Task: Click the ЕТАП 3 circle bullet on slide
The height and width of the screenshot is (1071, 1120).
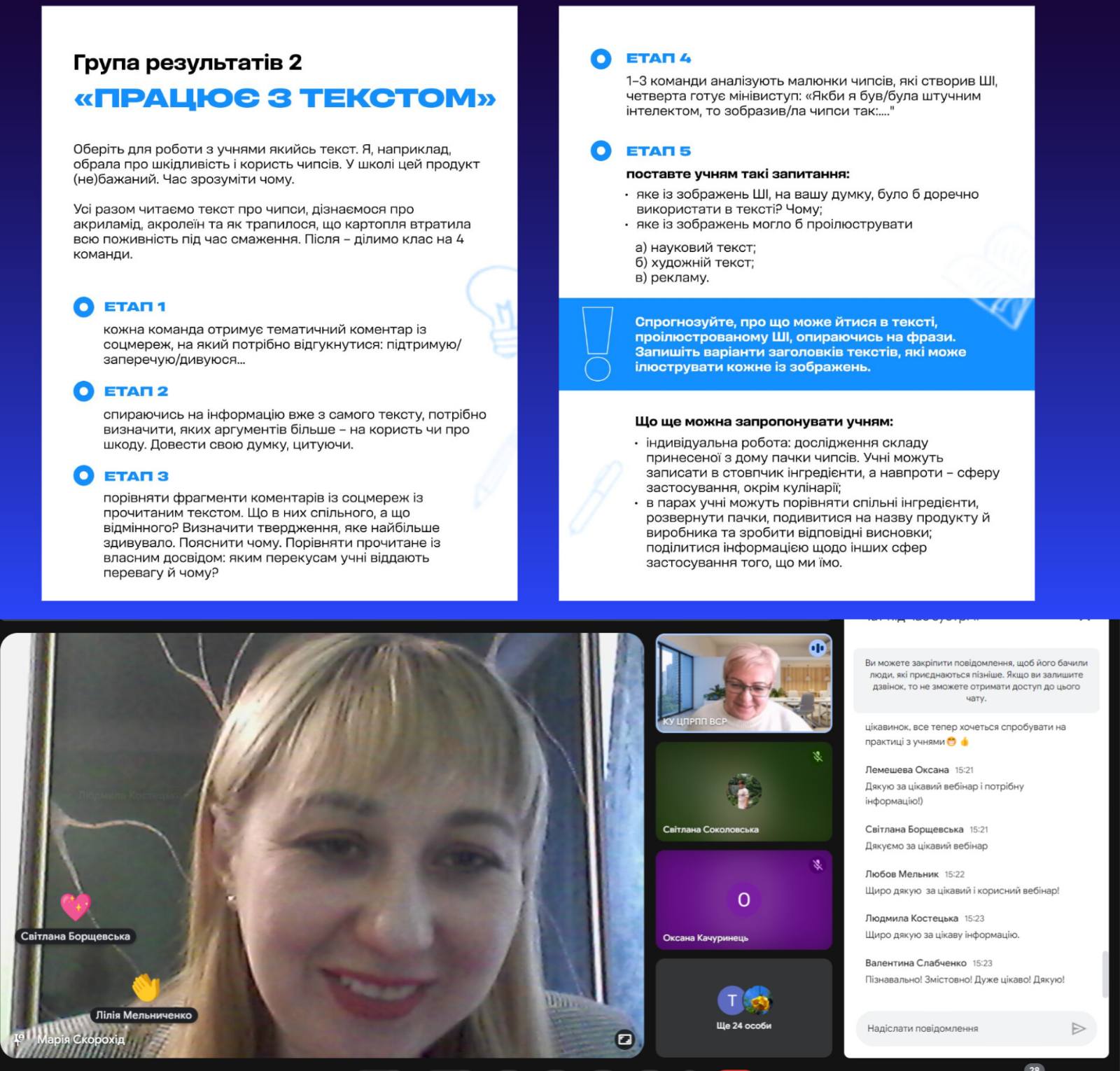Action: (x=83, y=476)
